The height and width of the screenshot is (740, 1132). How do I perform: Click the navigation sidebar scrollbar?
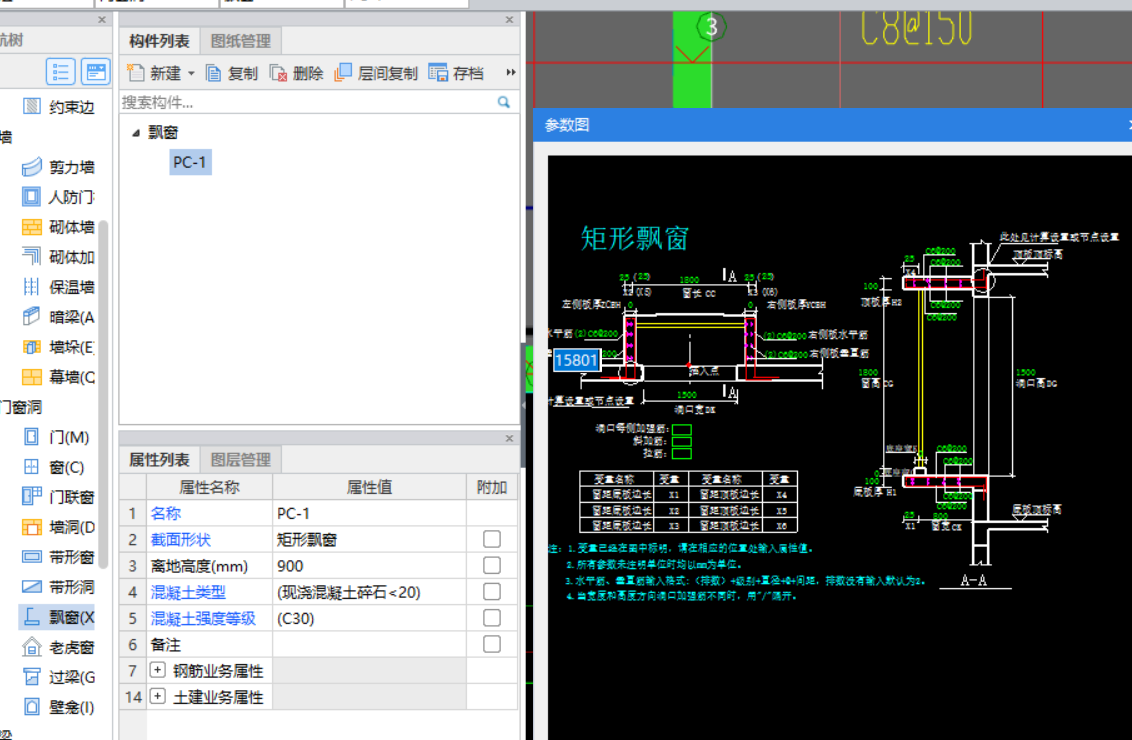103,393
